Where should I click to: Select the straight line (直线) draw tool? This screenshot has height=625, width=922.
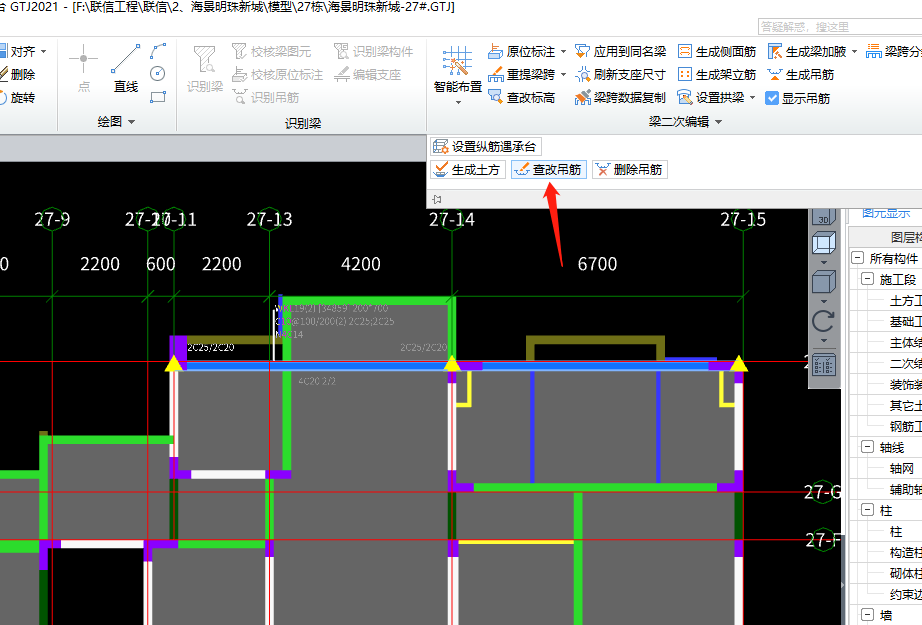point(126,68)
